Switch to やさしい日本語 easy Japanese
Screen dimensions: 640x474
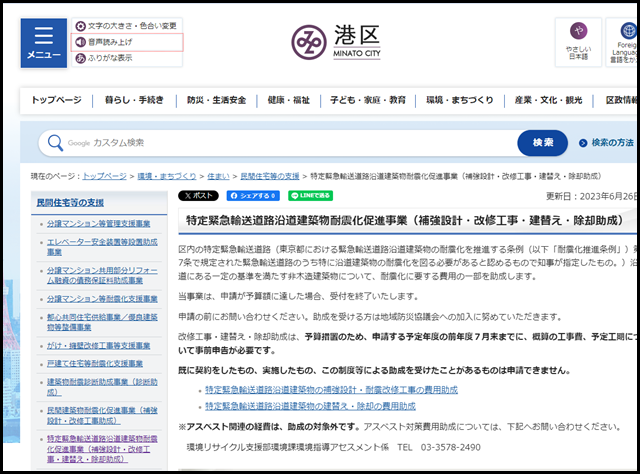pyautogui.click(x=578, y=42)
